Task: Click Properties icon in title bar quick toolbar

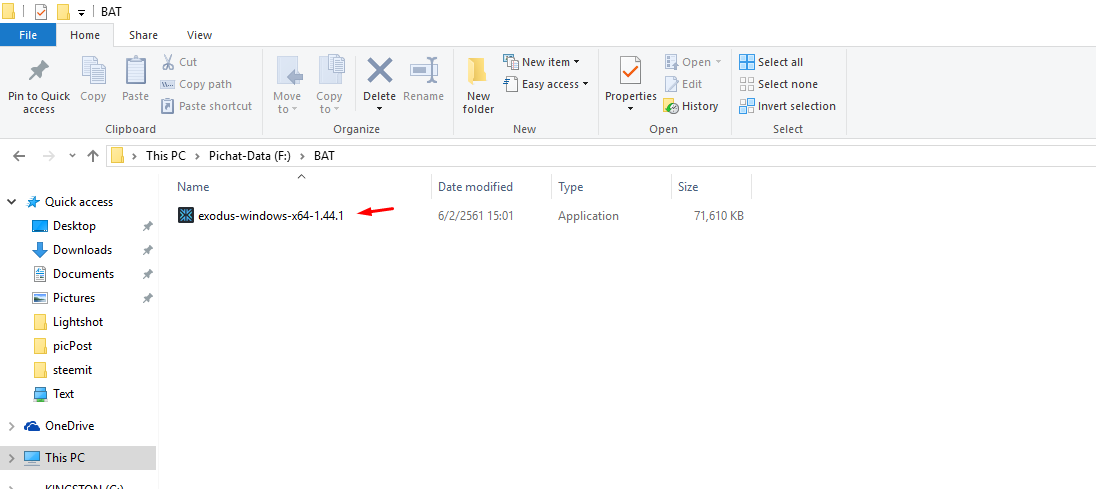Action: pyautogui.click(x=41, y=12)
